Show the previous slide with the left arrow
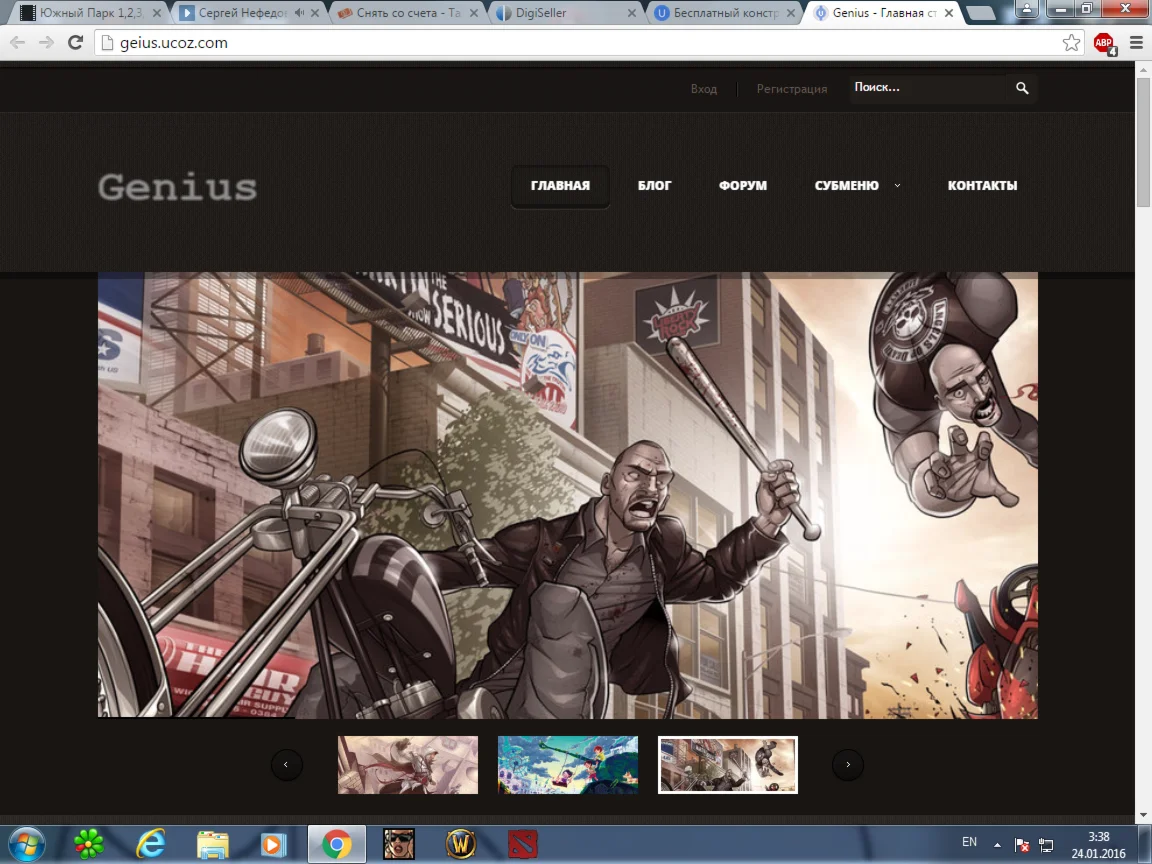The height and width of the screenshot is (864, 1152). [287, 765]
